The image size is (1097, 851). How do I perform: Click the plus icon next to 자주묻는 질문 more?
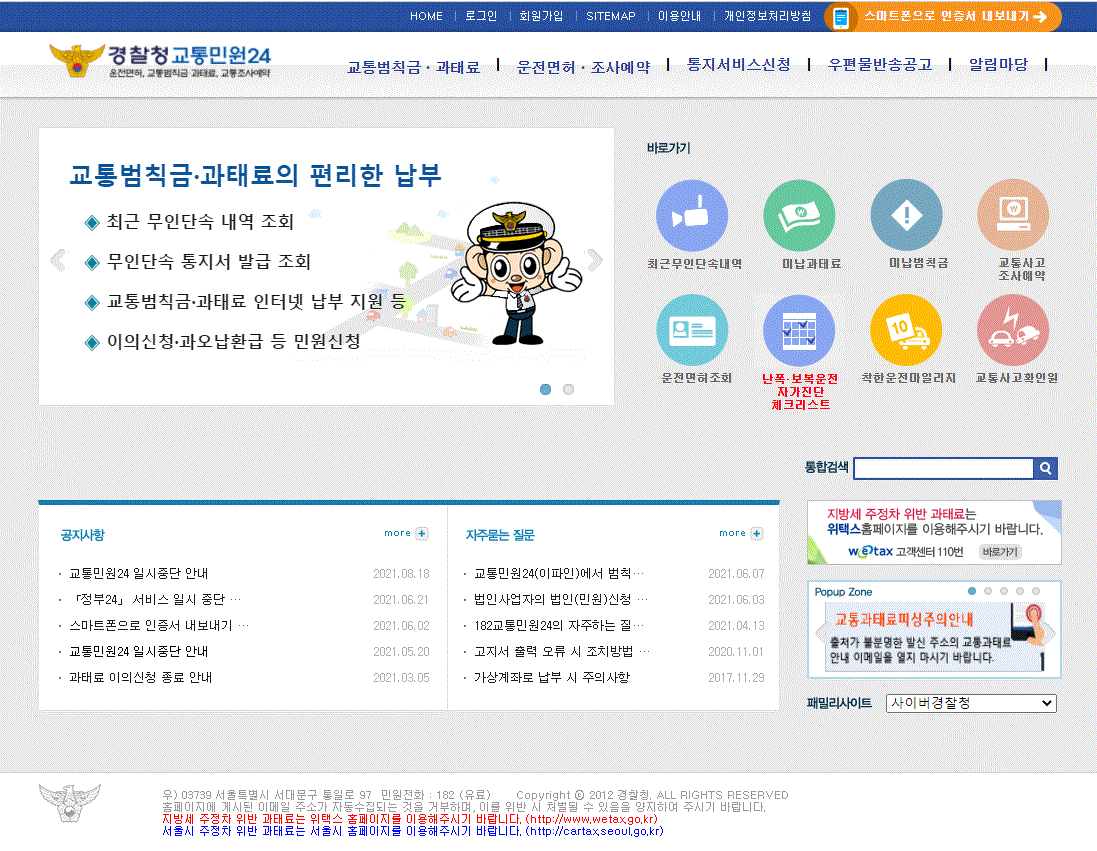tap(757, 533)
